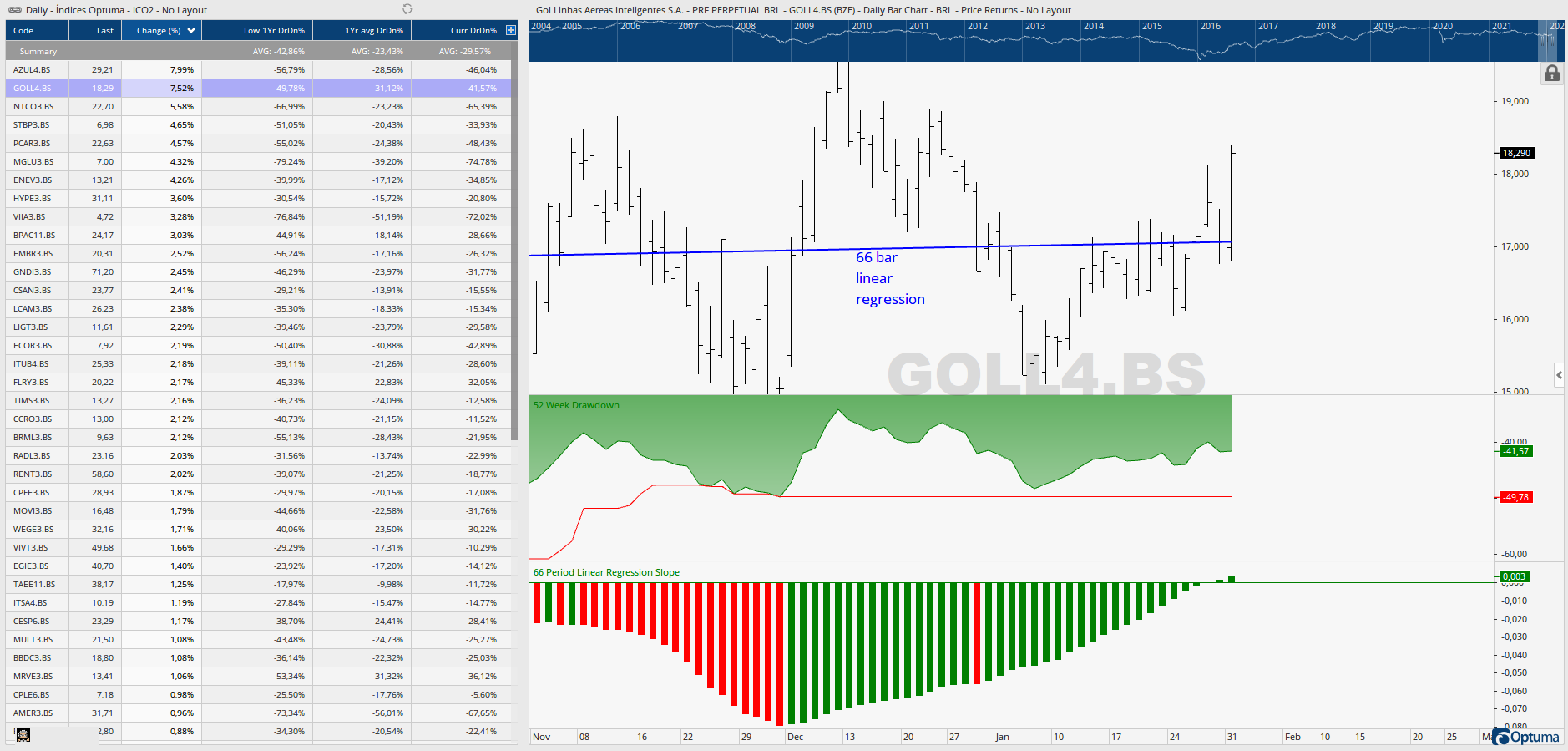Sort by Low 1Yr DrDn% column header

pyautogui.click(x=274, y=31)
